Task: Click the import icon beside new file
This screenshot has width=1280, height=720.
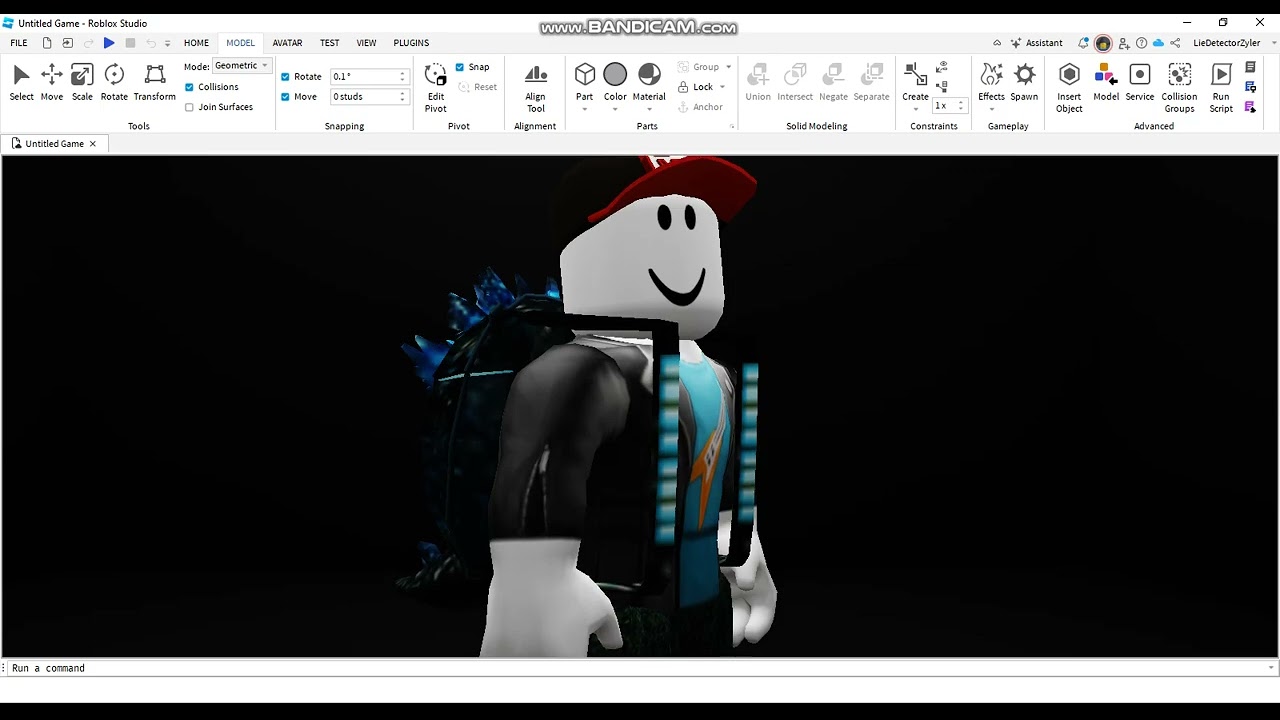Action: pyautogui.click(x=68, y=43)
